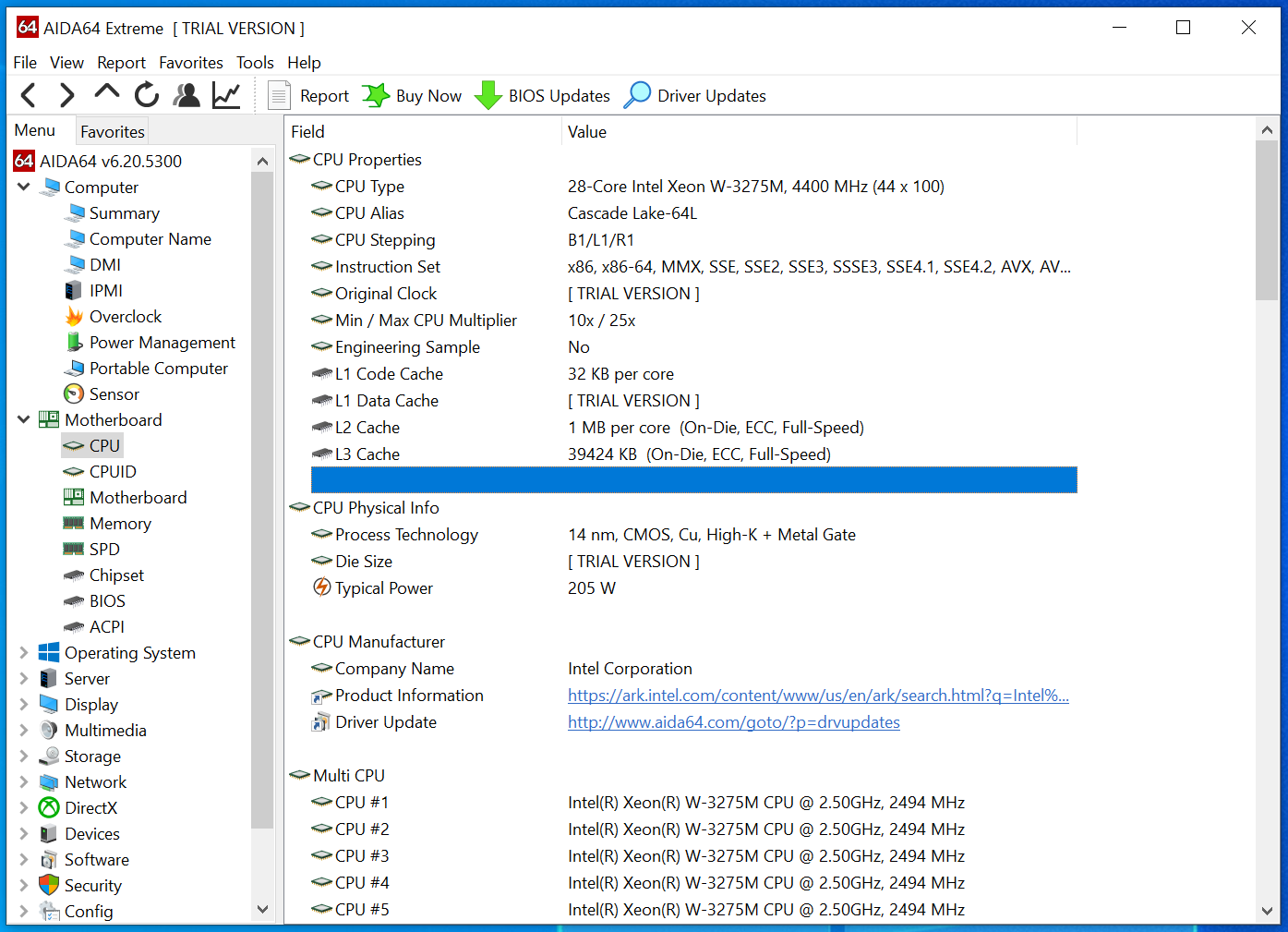1288x932 pixels.
Task: Expand the Storage node
Action: (x=24, y=756)
